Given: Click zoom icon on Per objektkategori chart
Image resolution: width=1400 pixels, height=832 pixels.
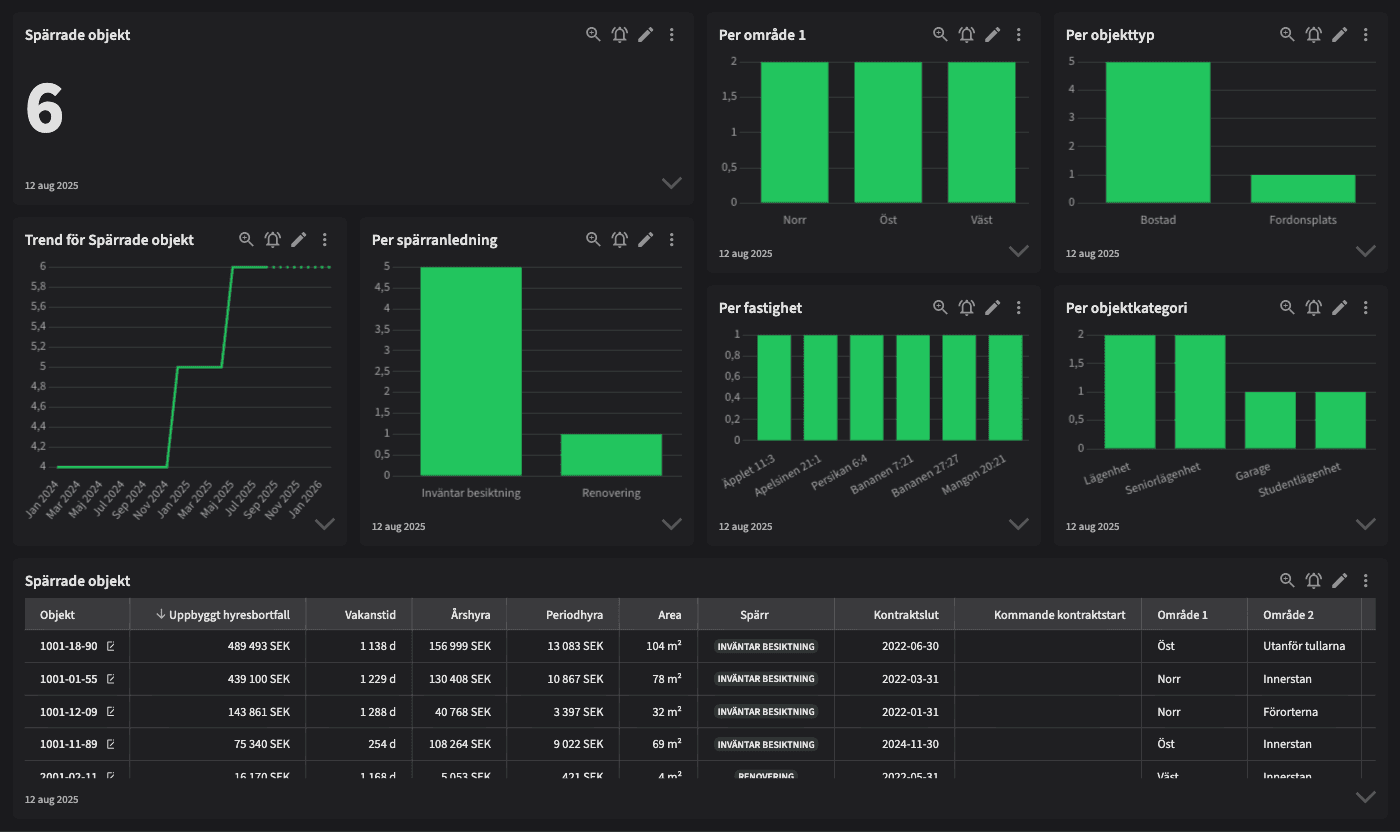Looking at the screenshot, I should (x=1287, y=308).
